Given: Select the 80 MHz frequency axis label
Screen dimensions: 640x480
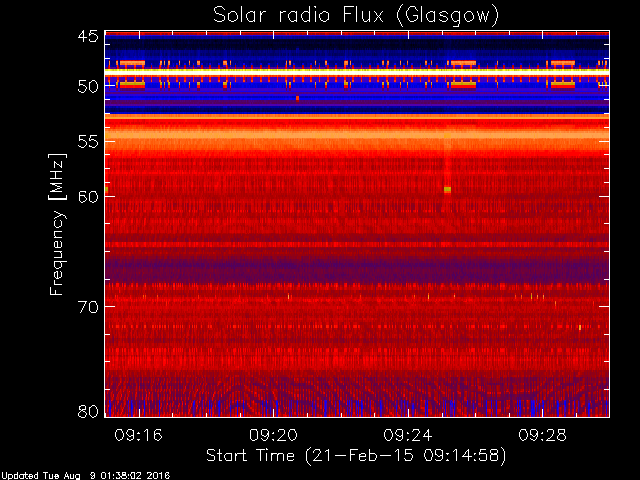Looking at the screenshot, I should [88, 411].
